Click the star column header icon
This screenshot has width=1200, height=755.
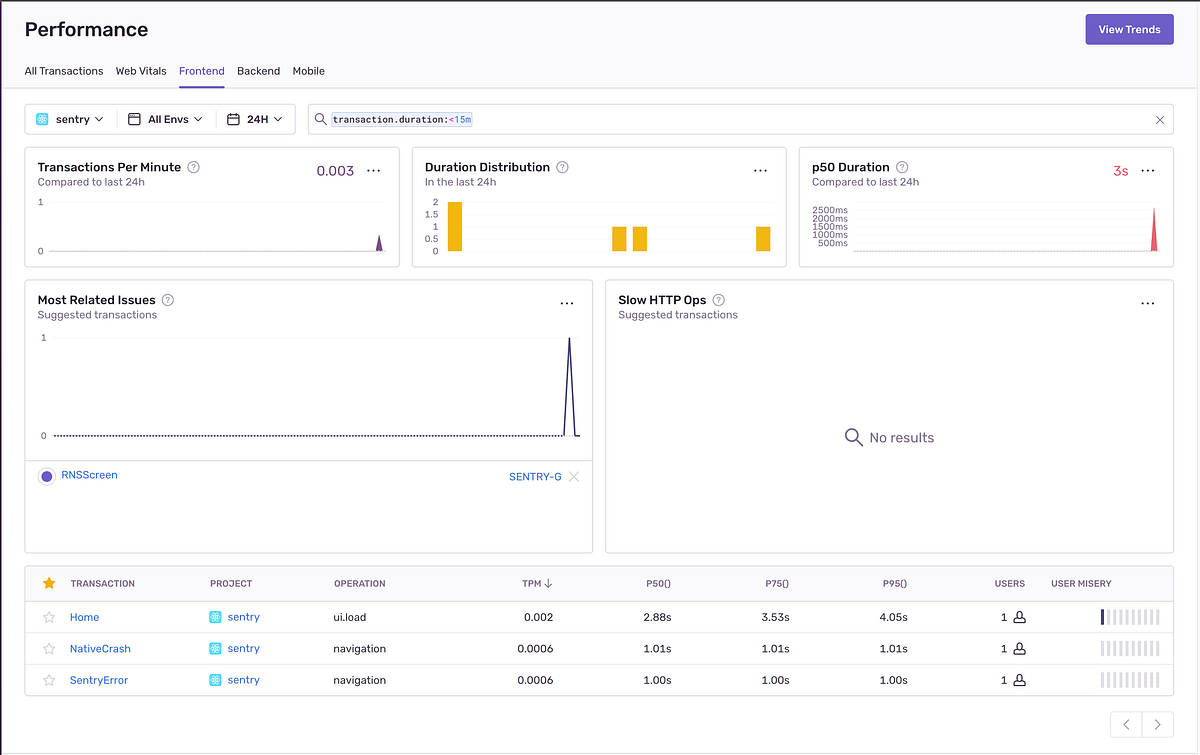(x=49, y=583)
